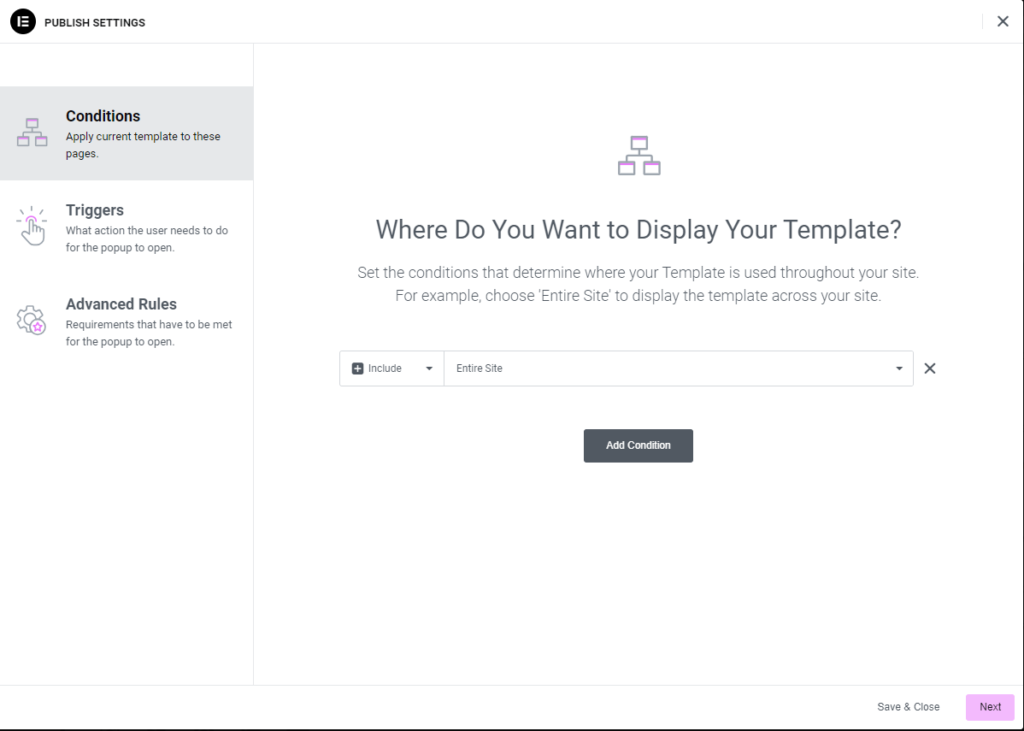Screen dimensions: 1024x731
Task: Click the plus icon beside Include
Action: tap(357, 368)
